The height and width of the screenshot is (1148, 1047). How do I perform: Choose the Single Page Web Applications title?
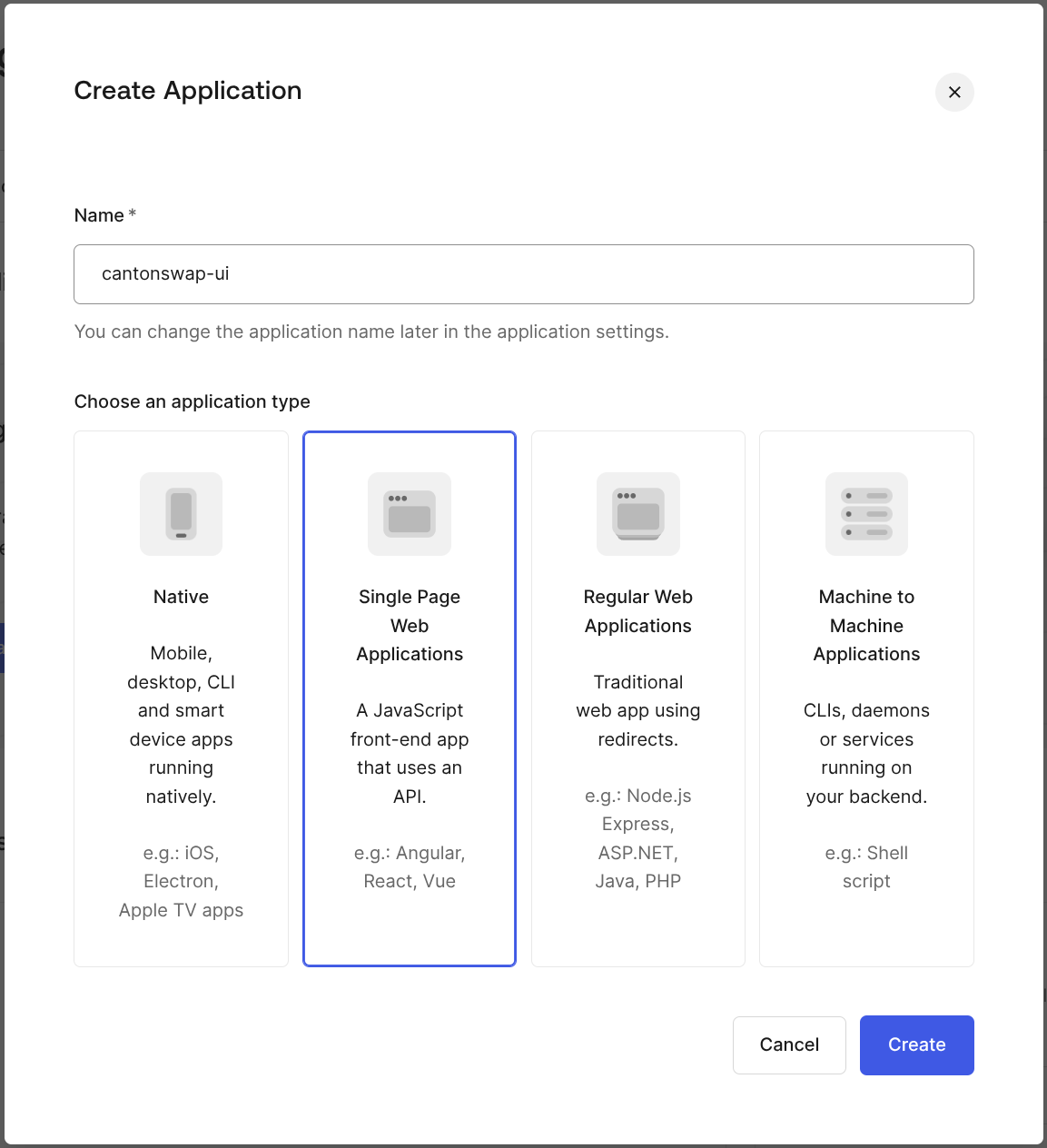coord(410,625)
